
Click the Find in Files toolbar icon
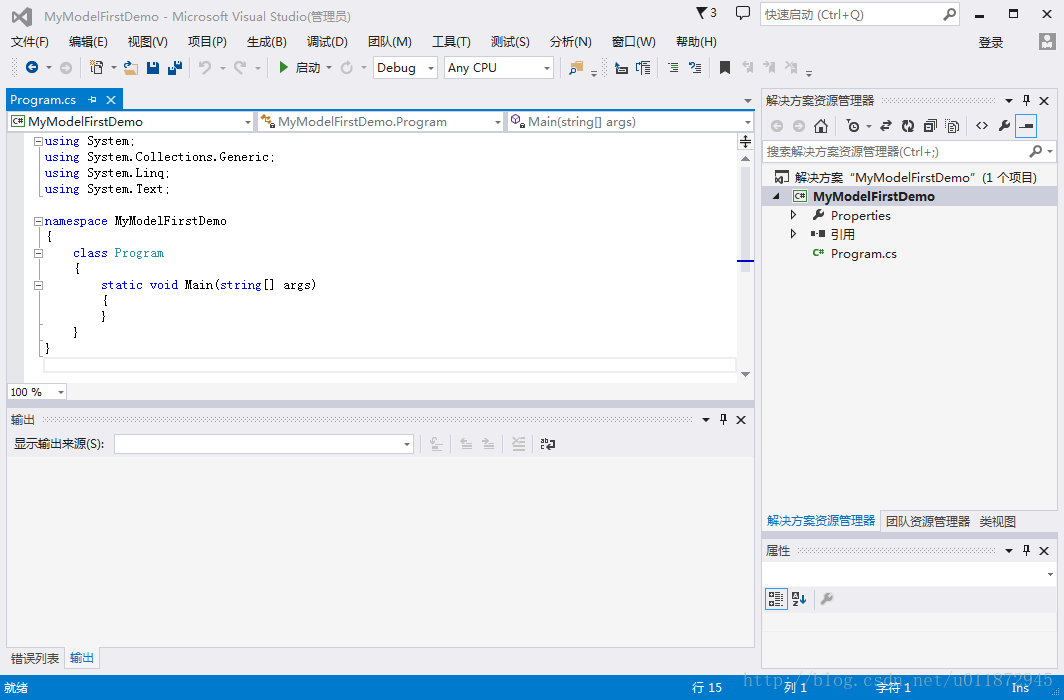tap(576, 67)
